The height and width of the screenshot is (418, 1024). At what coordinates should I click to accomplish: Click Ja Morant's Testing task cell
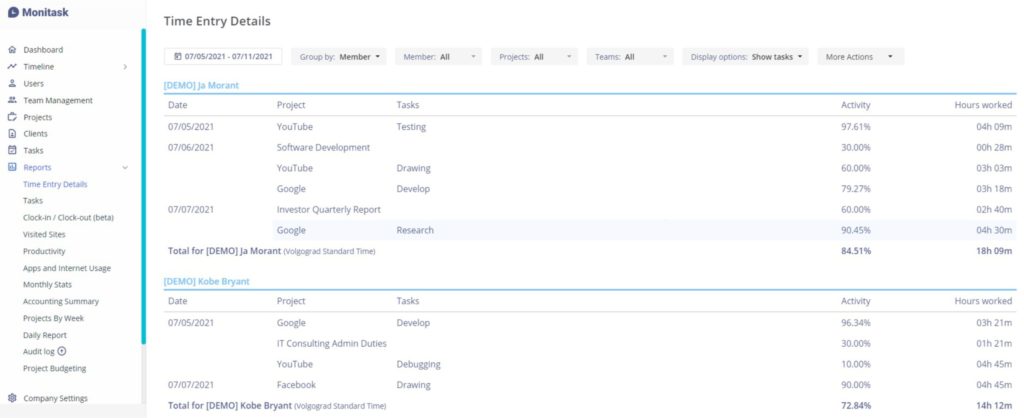tap(411, 127)
